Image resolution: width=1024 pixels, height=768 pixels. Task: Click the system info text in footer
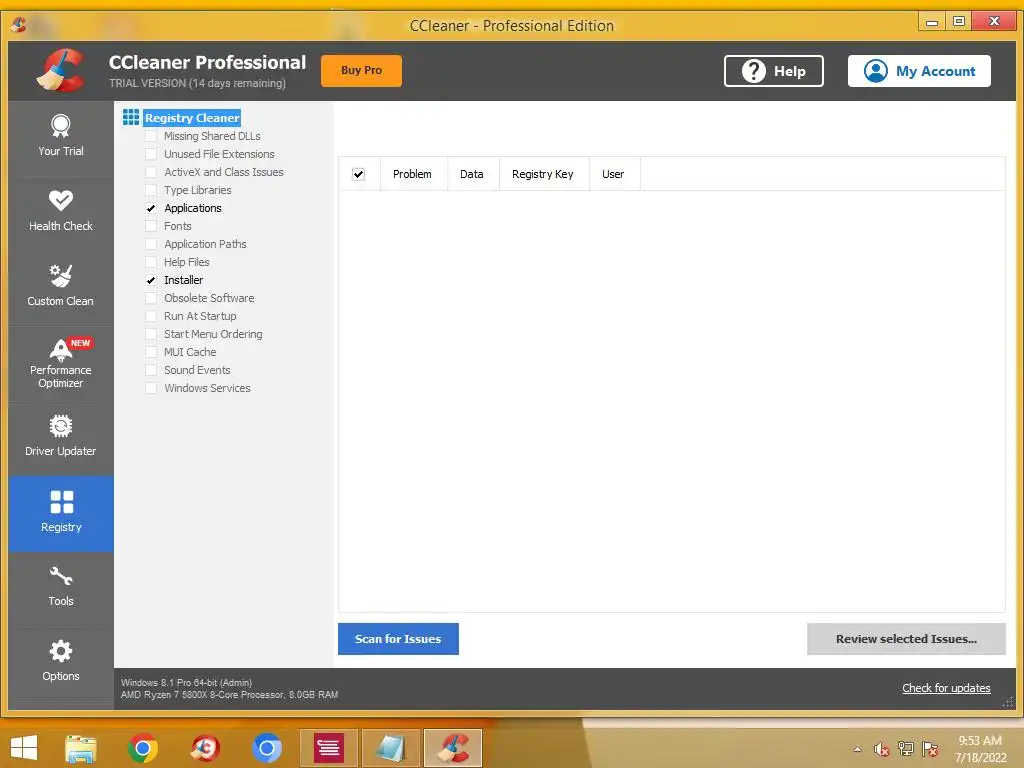229,688
